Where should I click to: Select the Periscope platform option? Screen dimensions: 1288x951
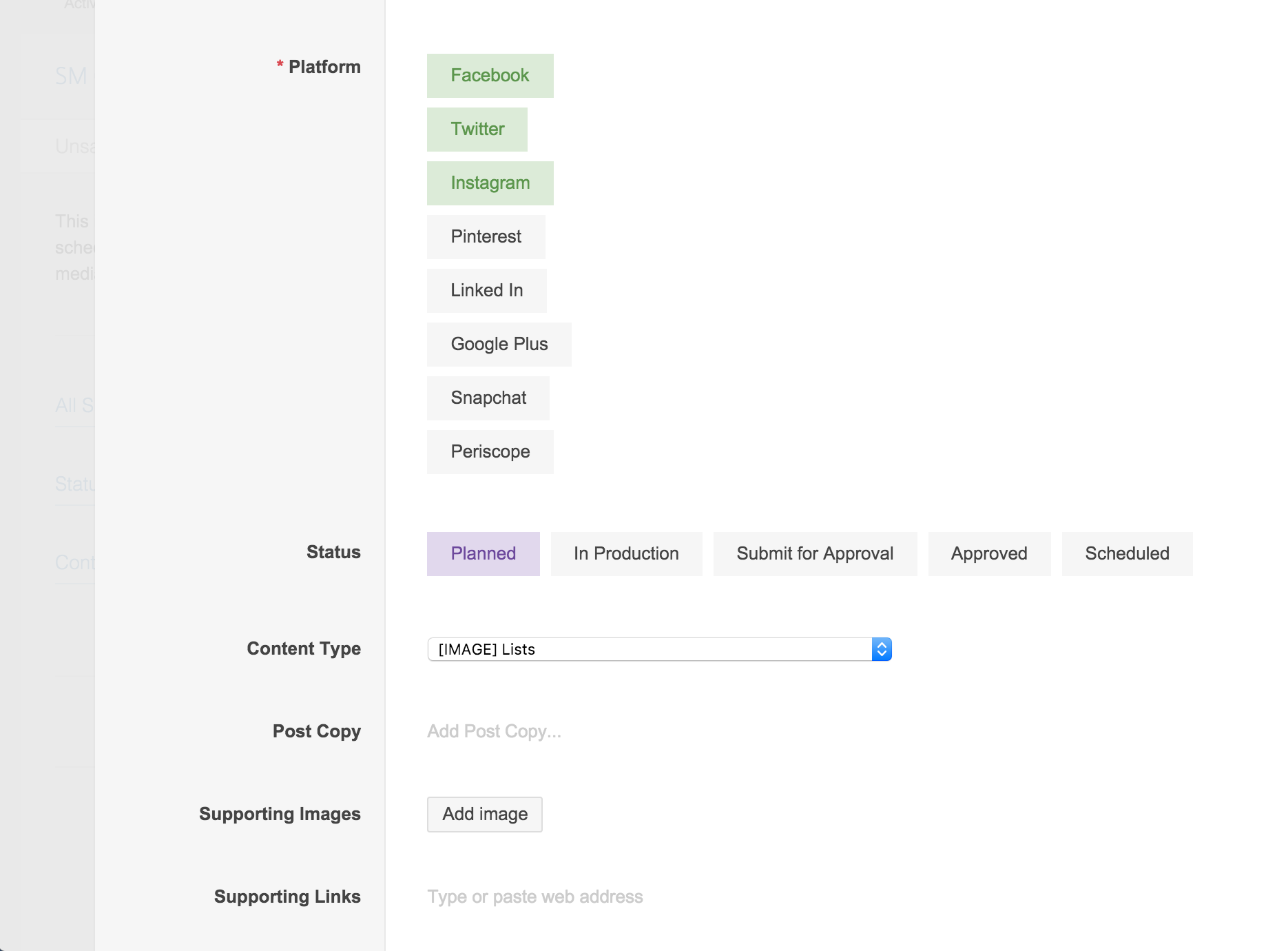490,452
